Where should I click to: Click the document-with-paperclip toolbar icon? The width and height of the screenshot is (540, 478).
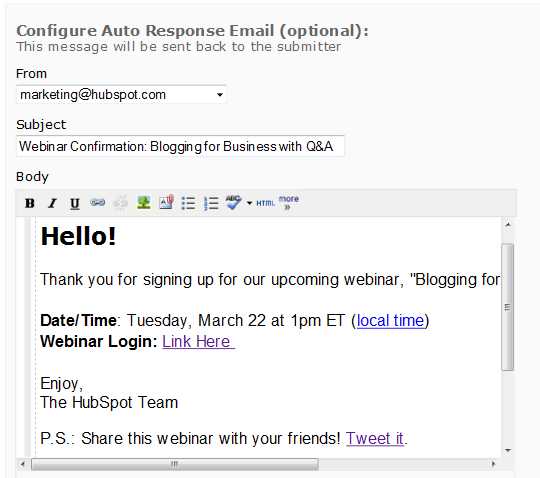[166, 202]
